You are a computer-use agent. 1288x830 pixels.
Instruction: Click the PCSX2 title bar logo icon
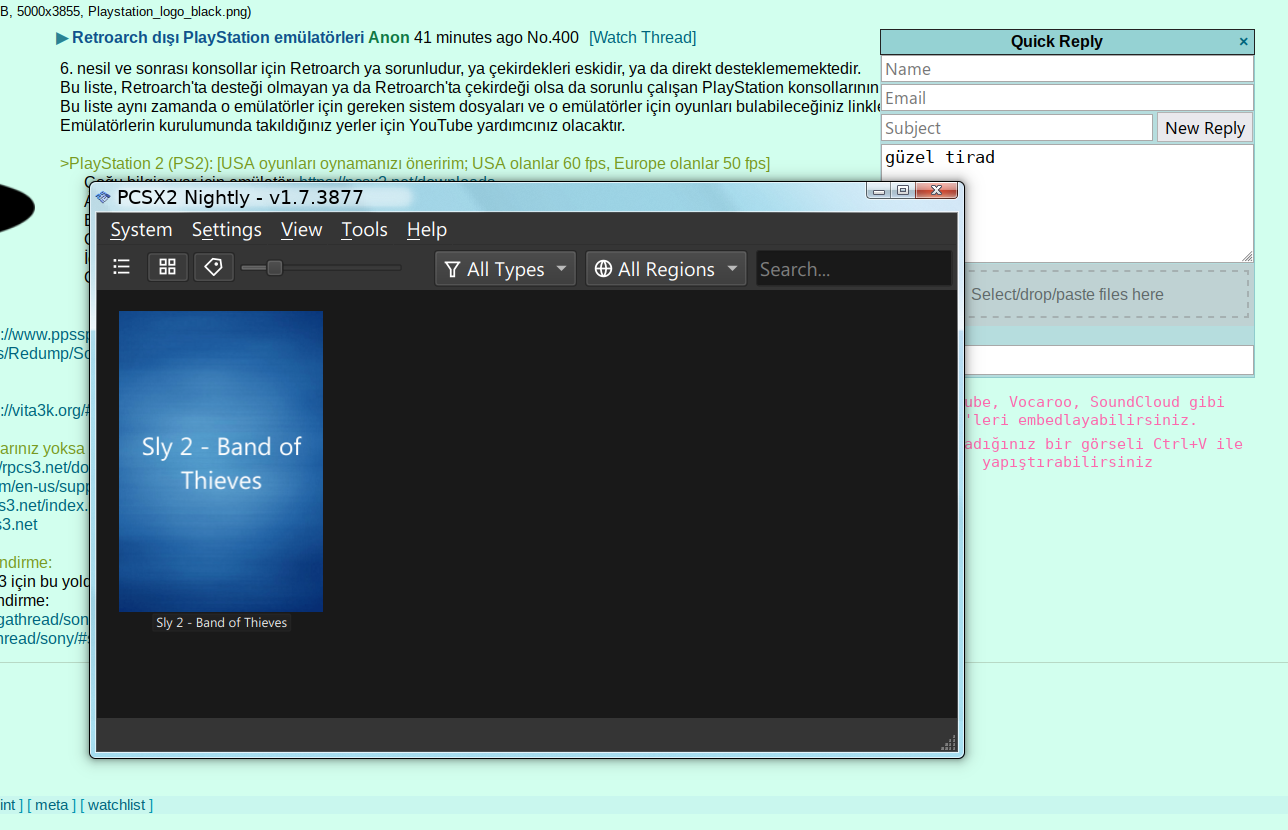[x=103, y=197]
